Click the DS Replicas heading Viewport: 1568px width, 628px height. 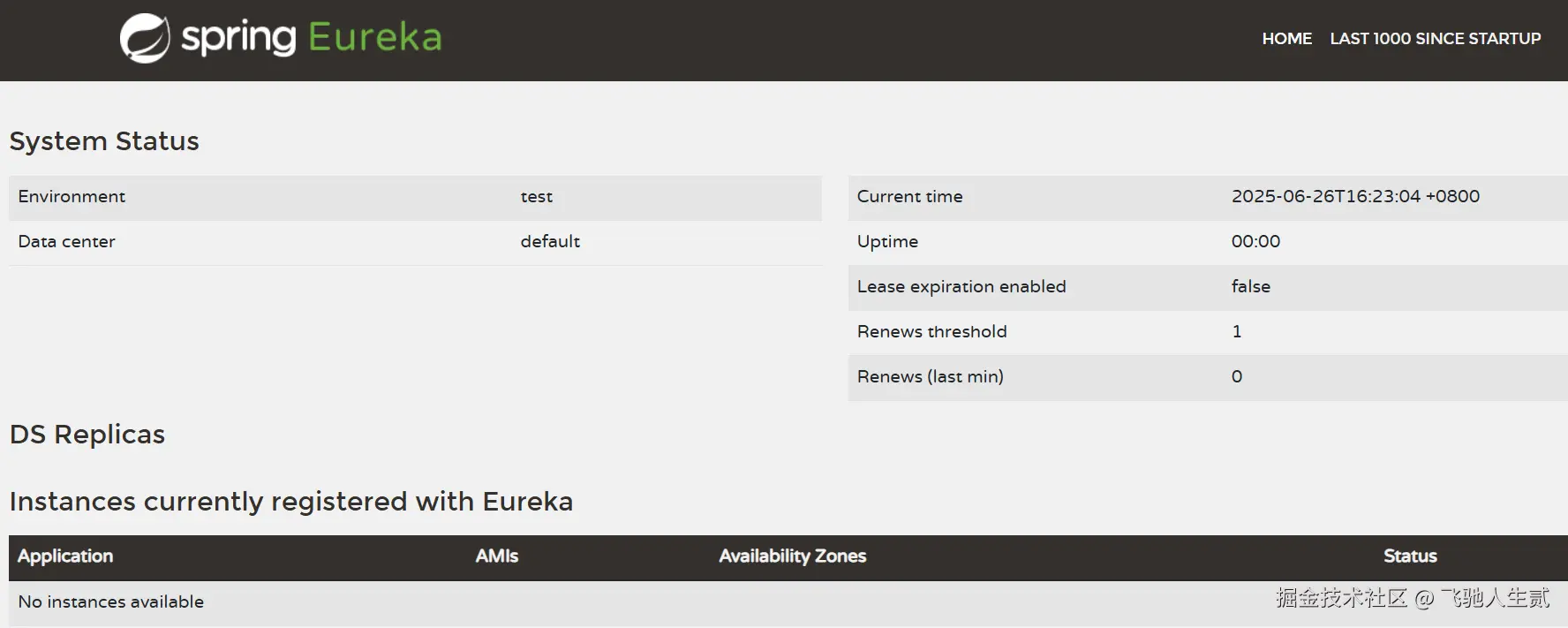(x=87, y=435)
